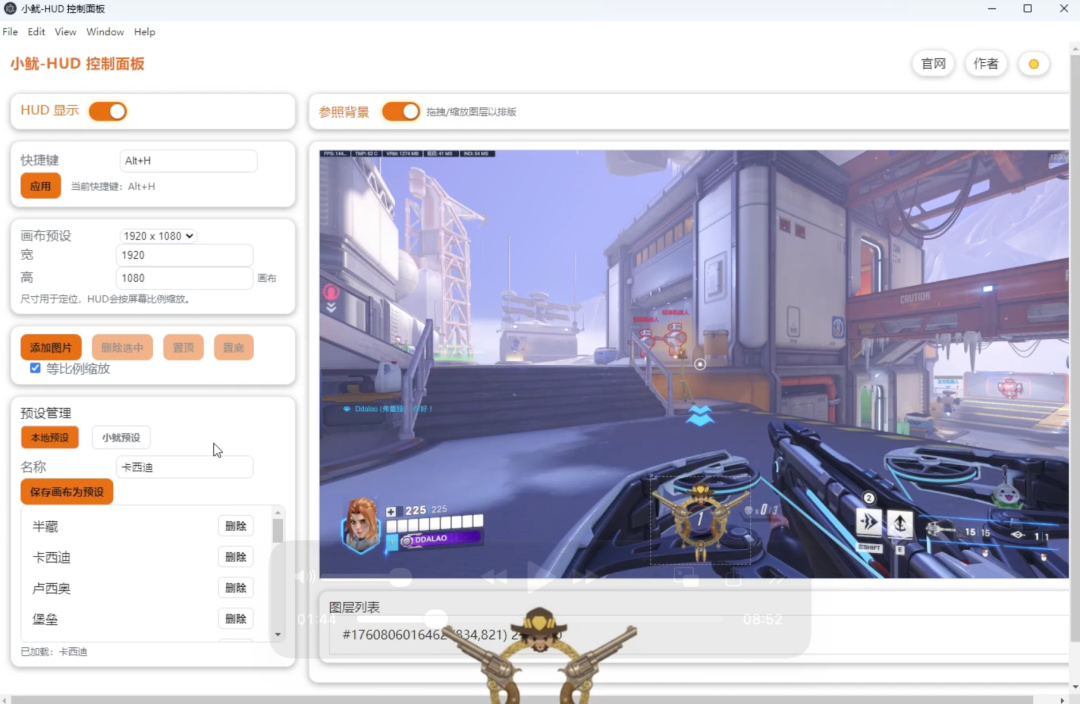The width and height of the screenshot is (1080, 704).
Task: Click the rewind button on video overlay
Action: coord(495,577)
